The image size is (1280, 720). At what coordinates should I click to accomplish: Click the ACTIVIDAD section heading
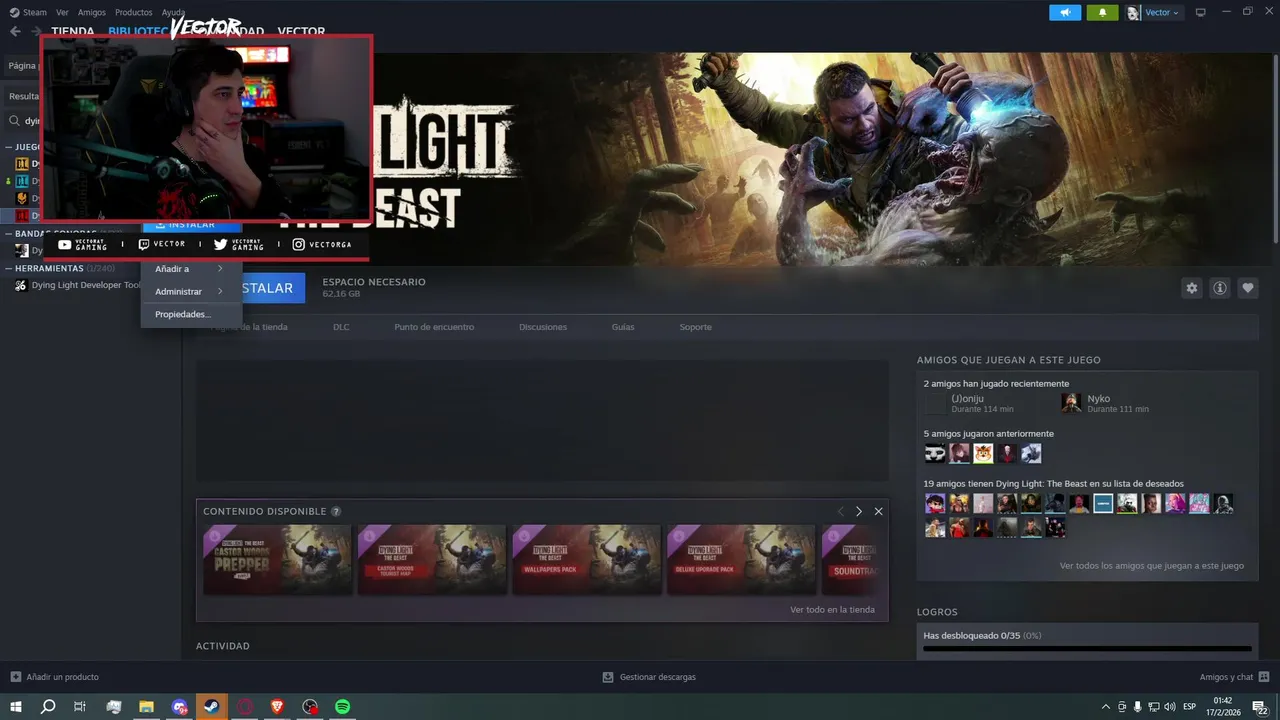[223, 646]
